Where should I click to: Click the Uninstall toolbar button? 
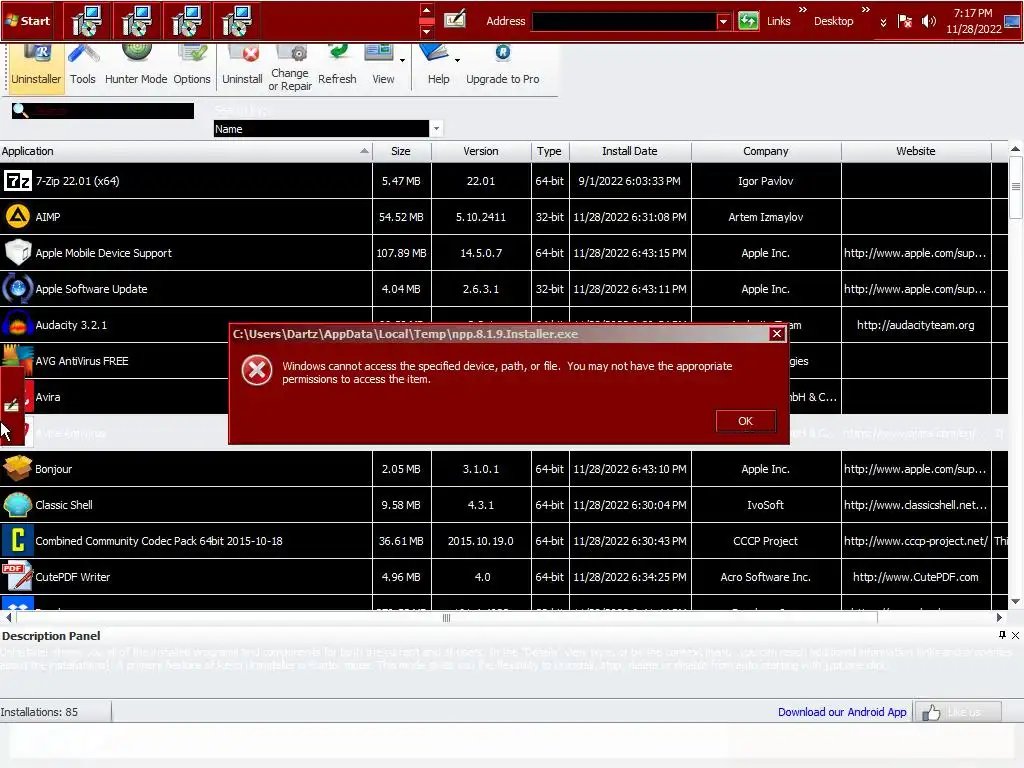tap(242, 65)
